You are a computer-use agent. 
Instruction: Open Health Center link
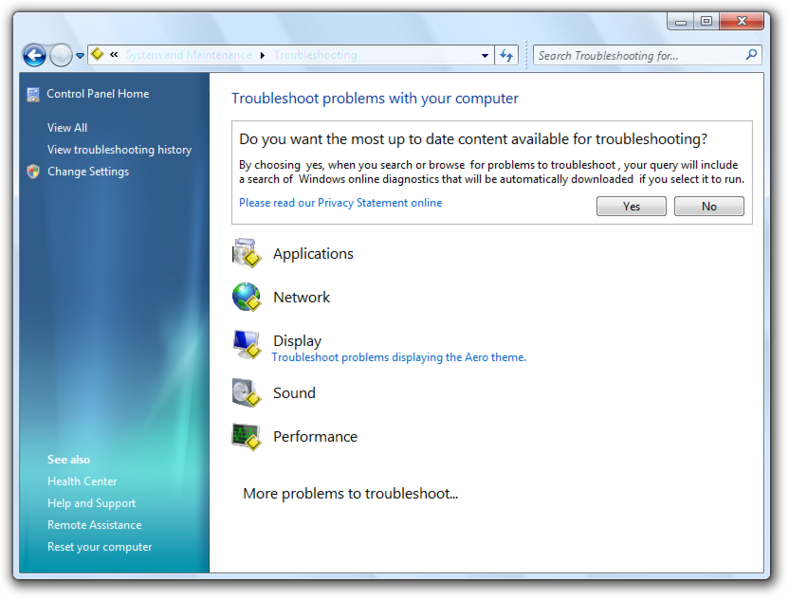point(82,481)
